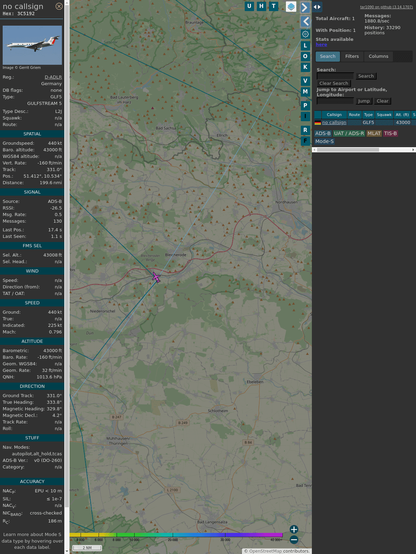Image resolution: width=416 pixels, height=554 pixels.
Task: Click the ACCURACY section header
Action: pos(32,481)
